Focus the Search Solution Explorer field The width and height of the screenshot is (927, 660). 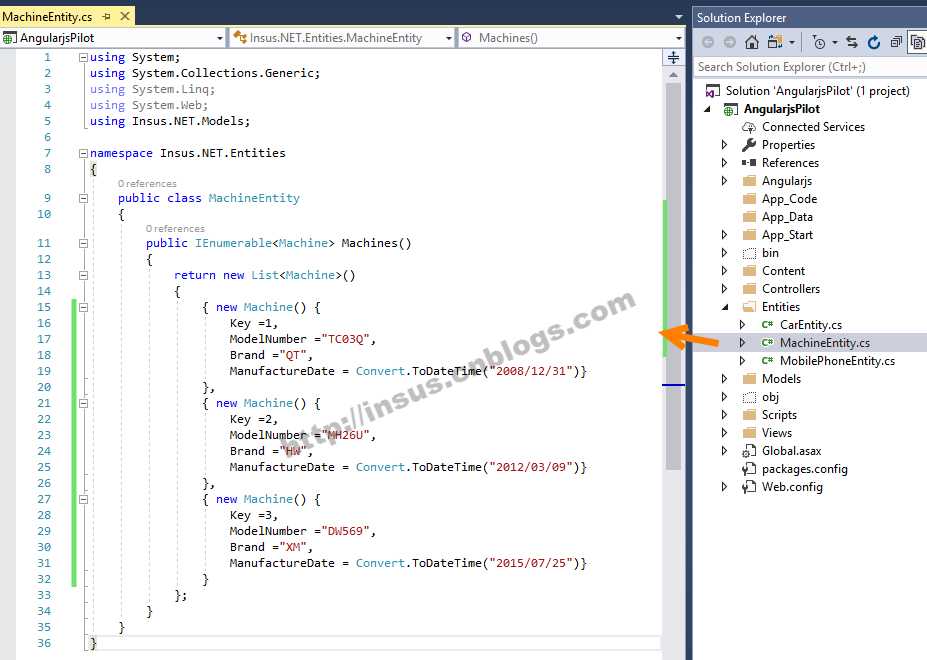point(810,67)
